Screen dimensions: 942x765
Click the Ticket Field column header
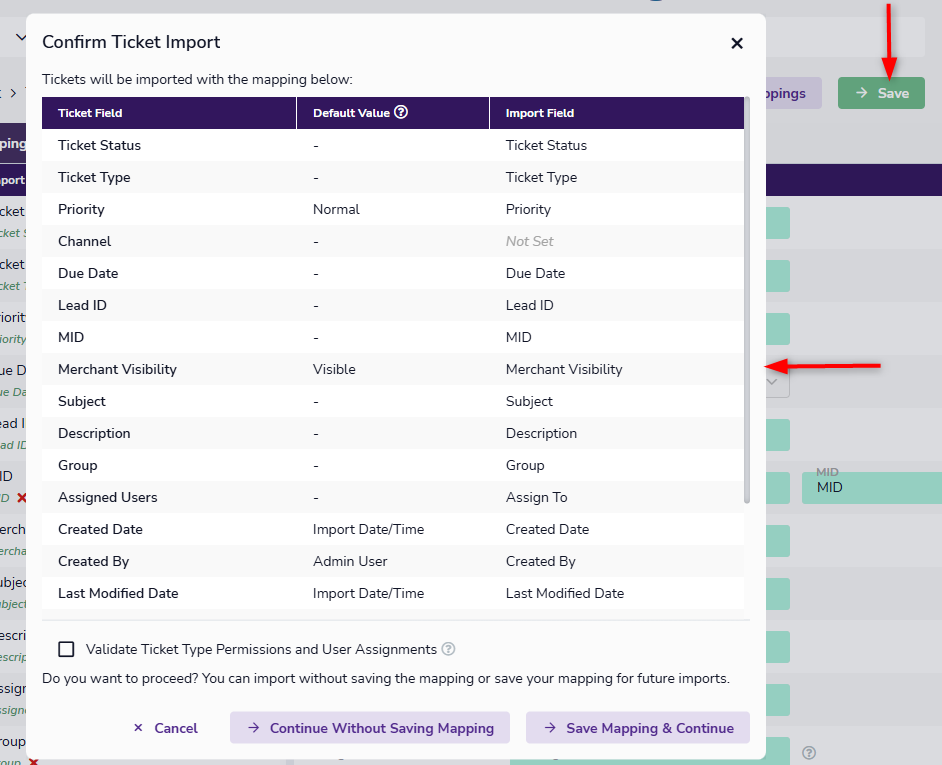click(90, 113)
